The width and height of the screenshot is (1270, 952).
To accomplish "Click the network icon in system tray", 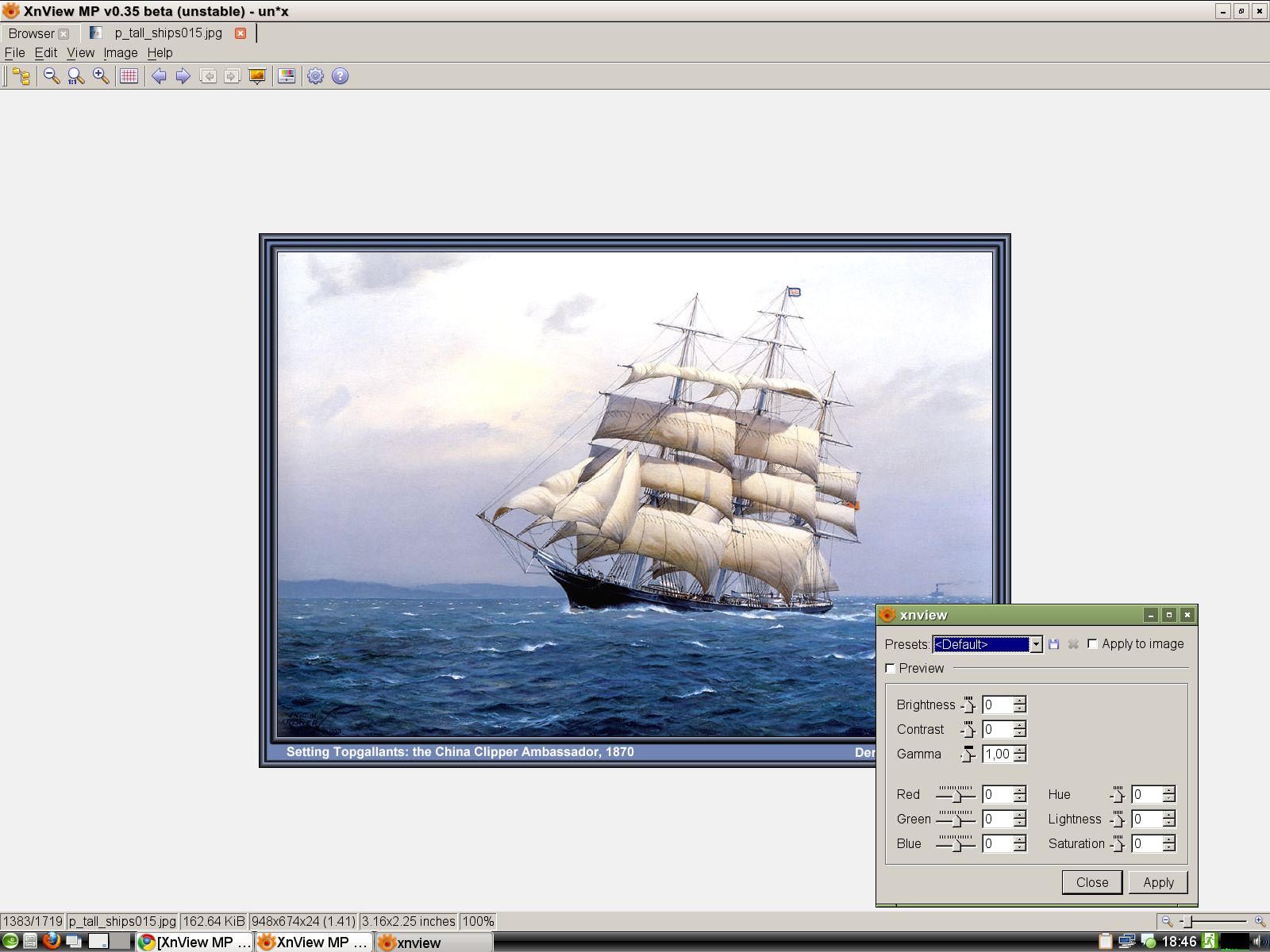I will 1127,942.
